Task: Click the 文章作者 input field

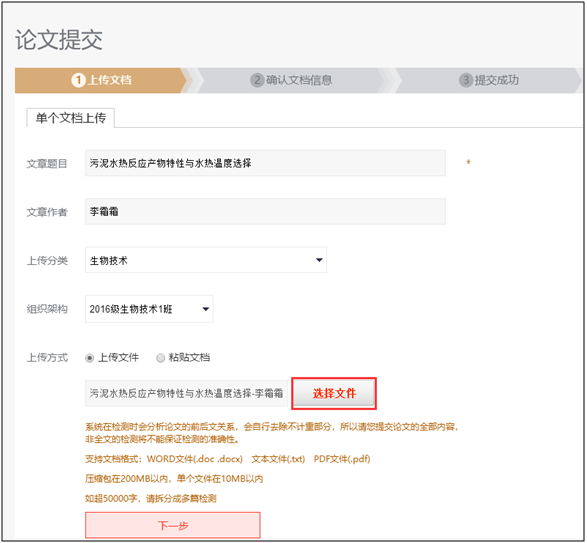Action: [265, 212]
